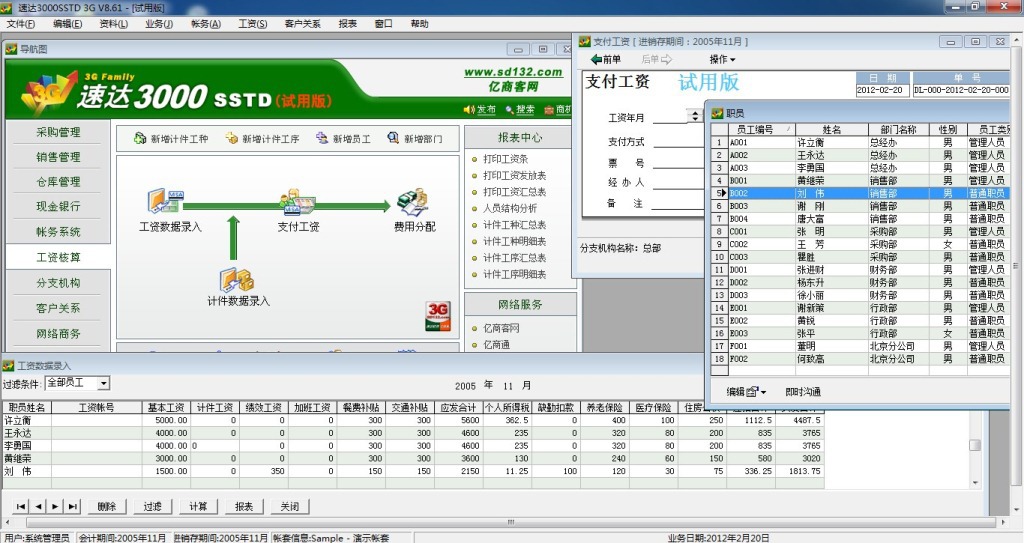
Task: Click 即时沟通 in 职员 window
Action: coord(803,391)
